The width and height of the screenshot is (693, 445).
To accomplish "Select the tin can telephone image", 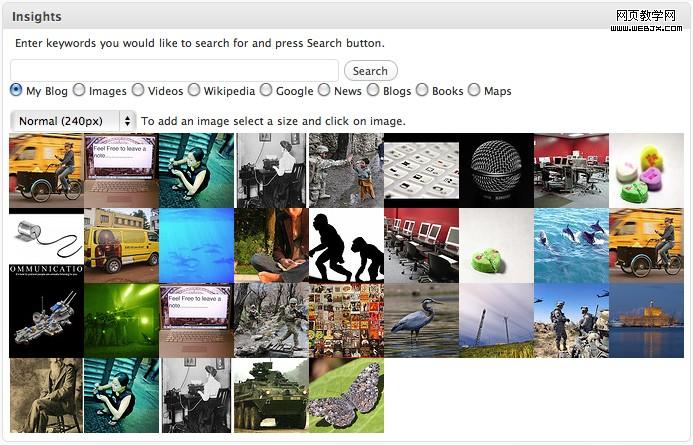I will click(x=46, y=240).
